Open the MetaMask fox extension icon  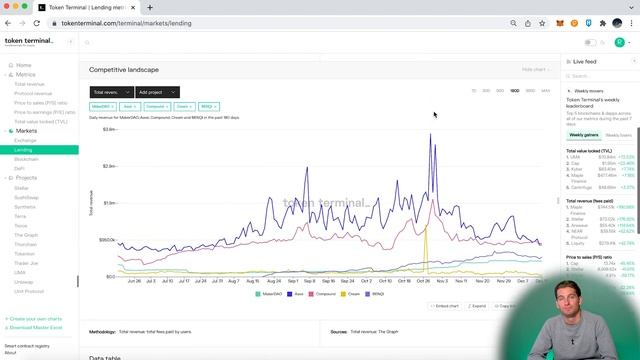coord(560,23)
